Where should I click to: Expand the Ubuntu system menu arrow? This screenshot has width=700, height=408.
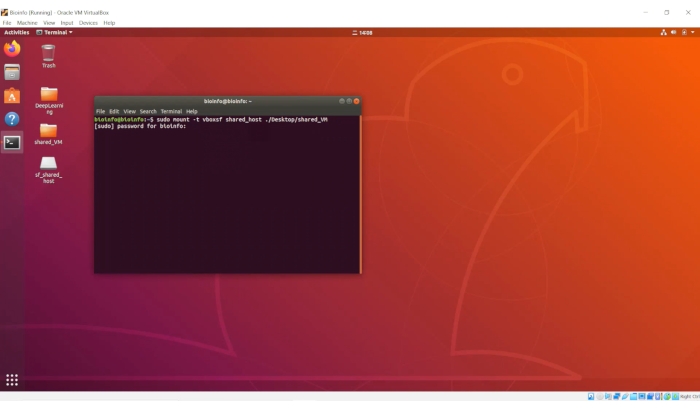[x=690, y=32]
